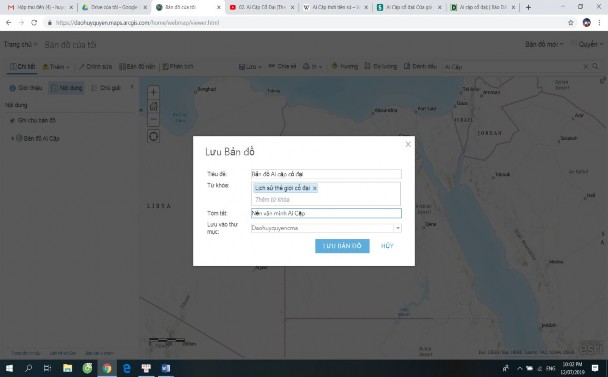Click taskbar clock showing 10:02 PM

point(573,368)
